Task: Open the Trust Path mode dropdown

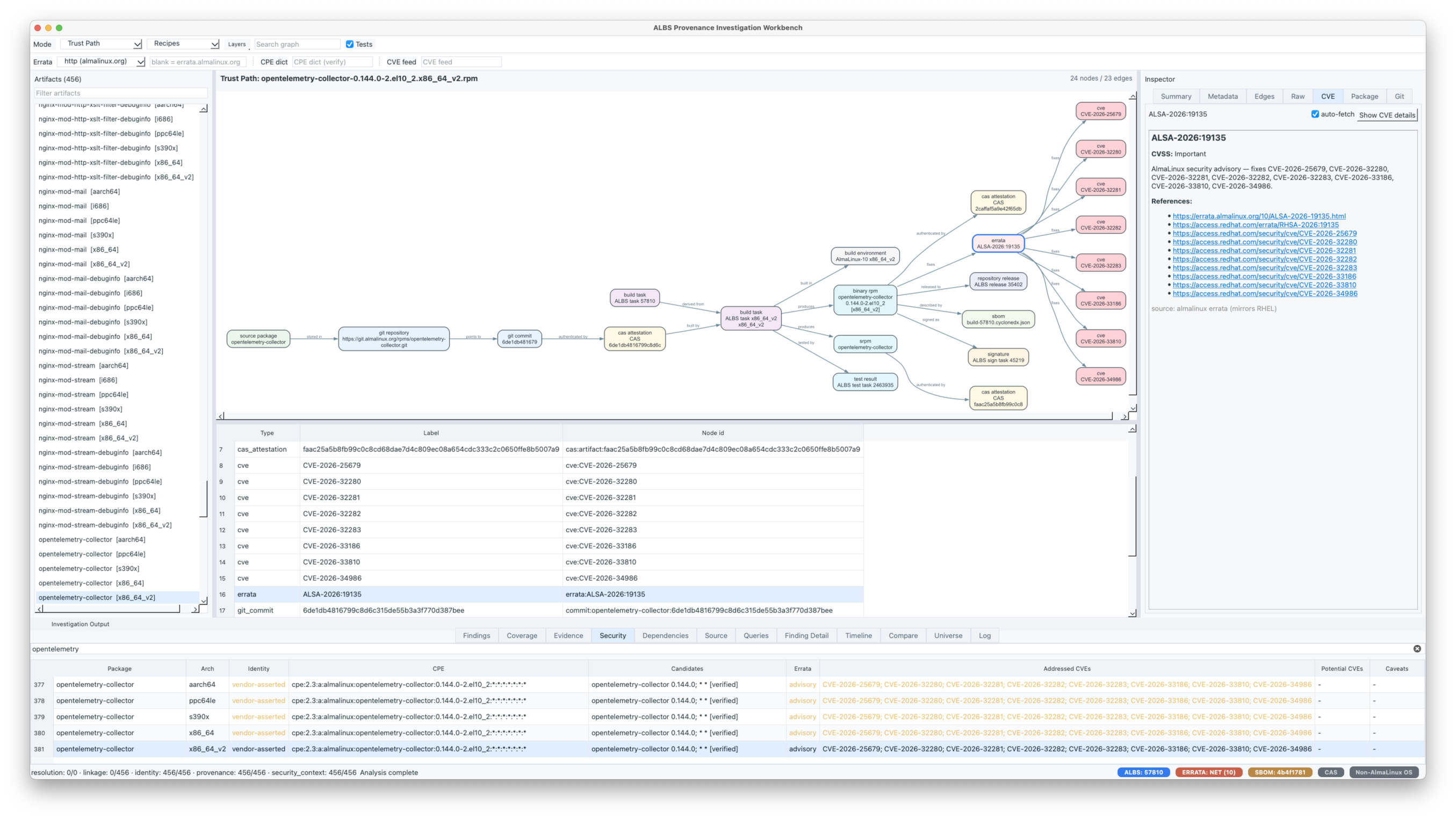Action: 102,44
